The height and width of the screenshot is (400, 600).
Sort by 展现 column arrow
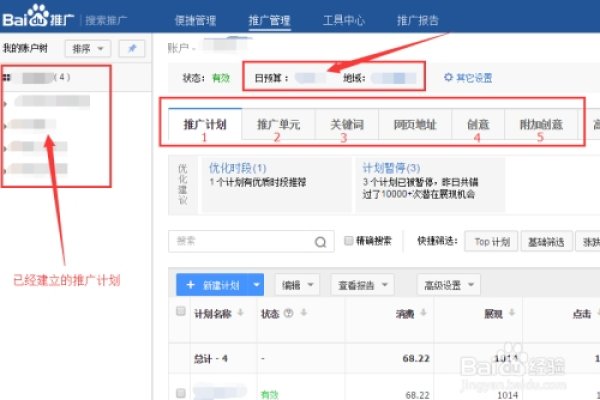click(x=512, y=313)
